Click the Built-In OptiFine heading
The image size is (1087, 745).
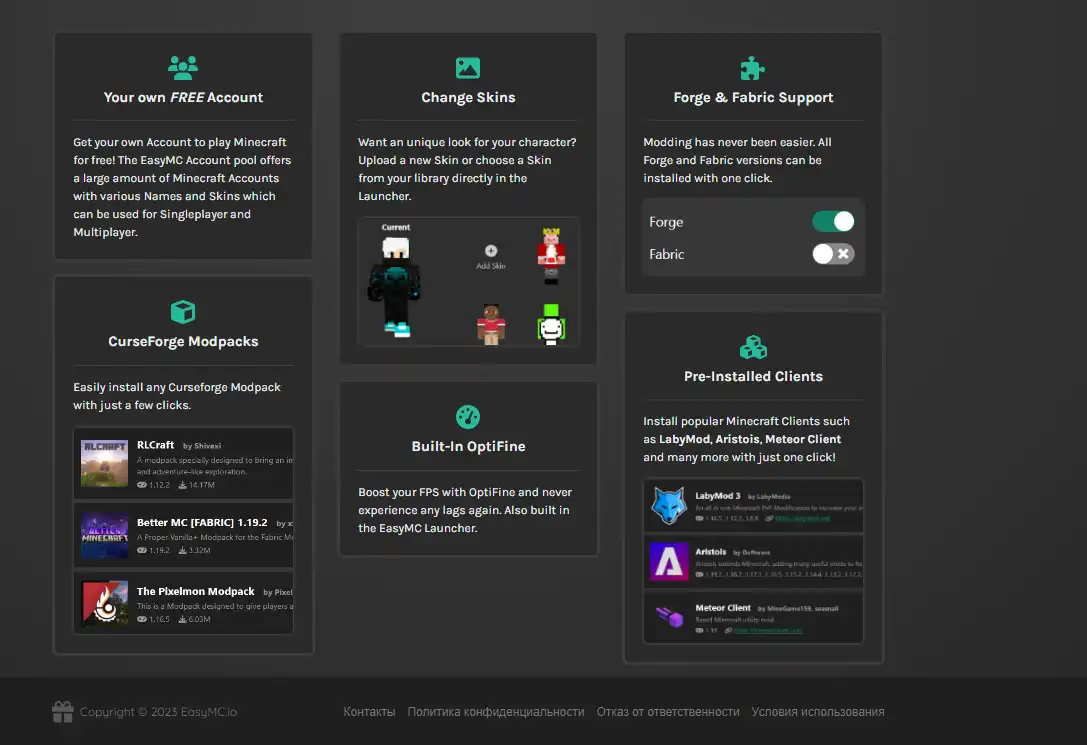[x=468, y=446]
